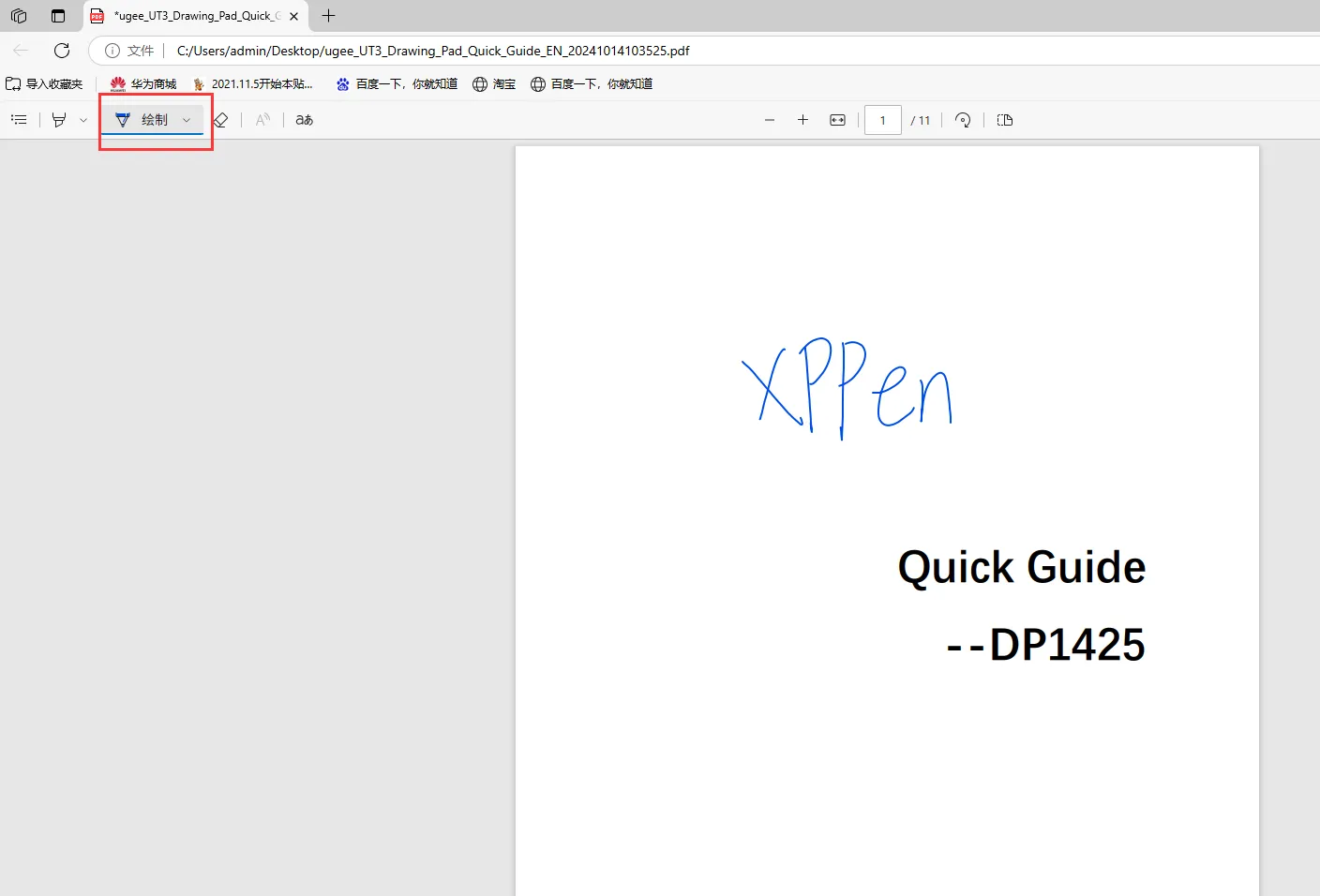Open the translate tool icon
The width and height of the screenshot is (1320, 896).
click(304, 120)
